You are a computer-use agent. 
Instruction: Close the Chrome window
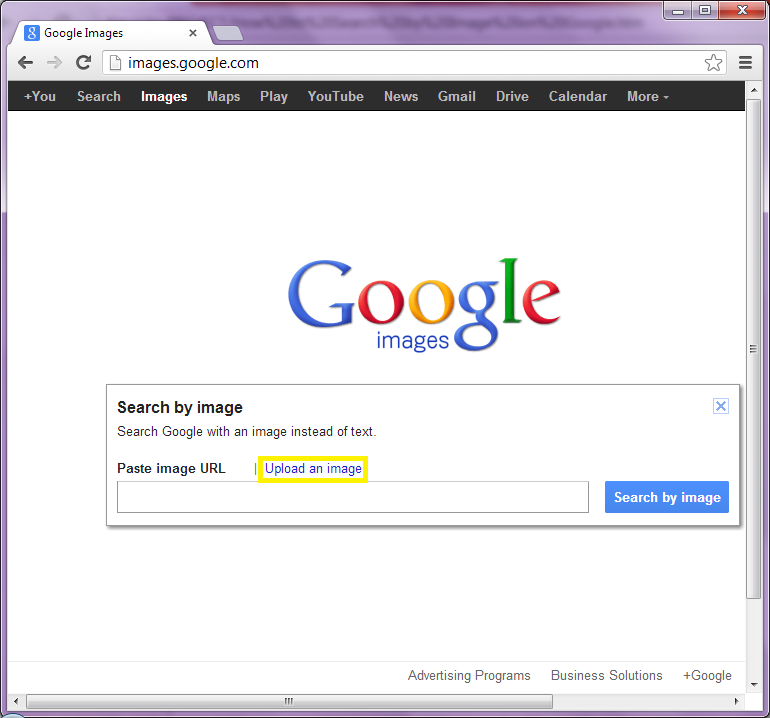coord(742,10)
